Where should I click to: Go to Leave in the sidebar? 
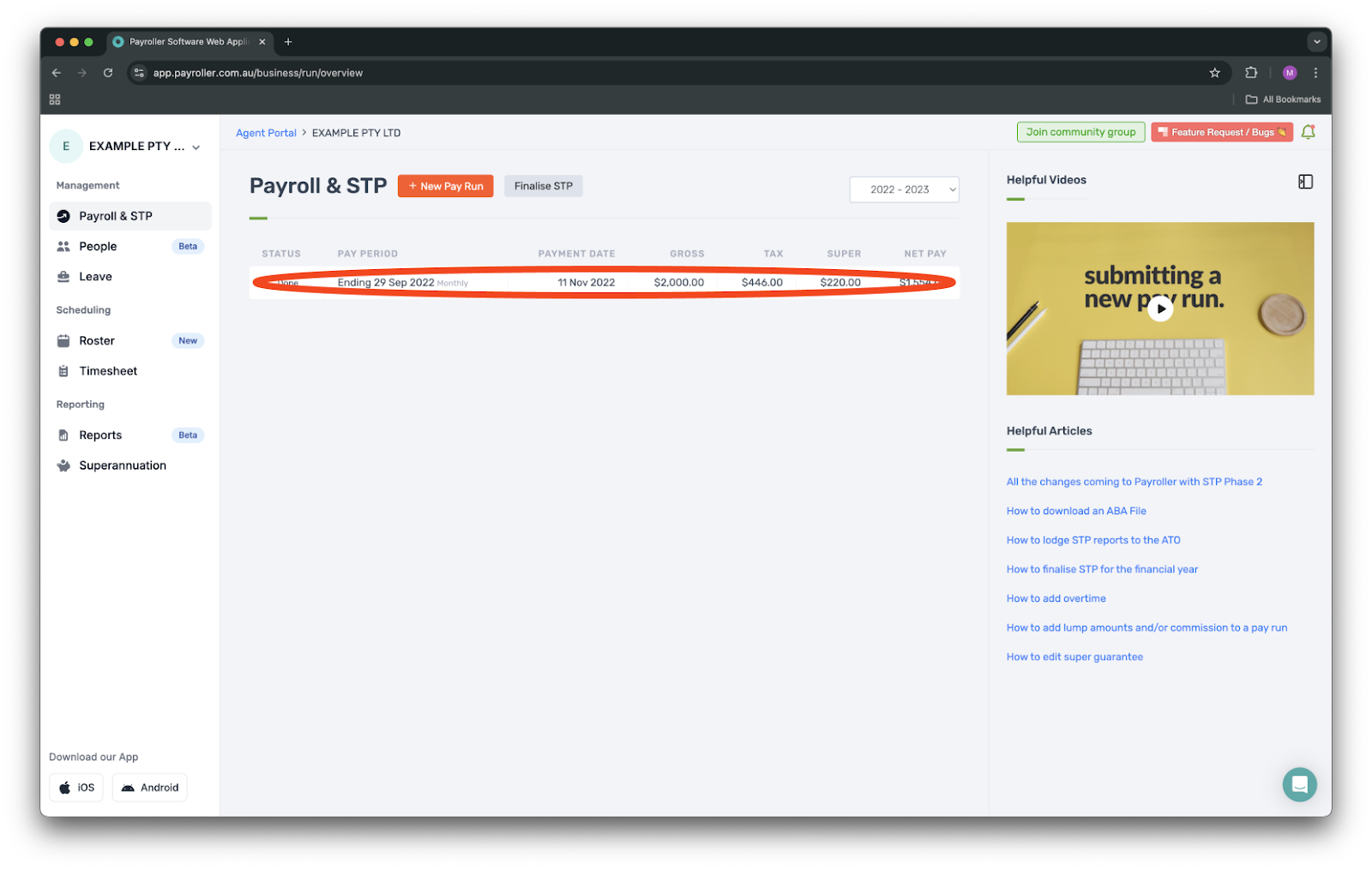tap(129, 277)
